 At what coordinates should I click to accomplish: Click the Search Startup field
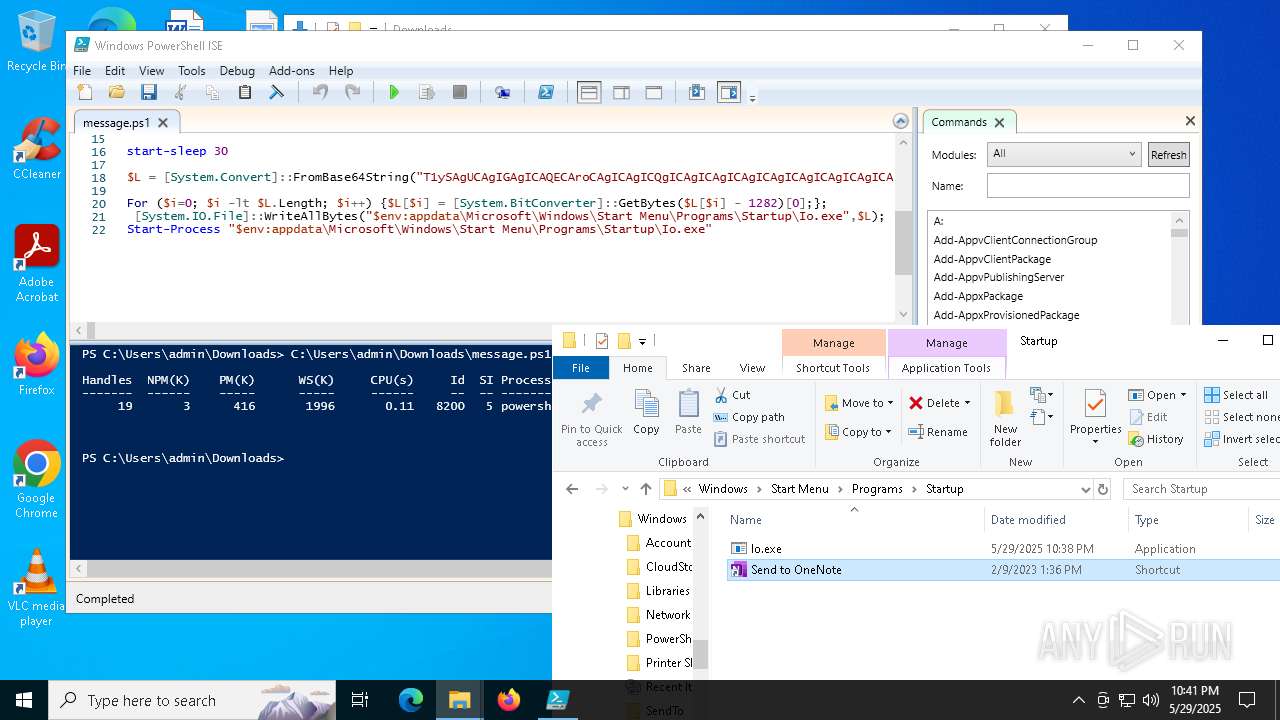point(1203,489)
